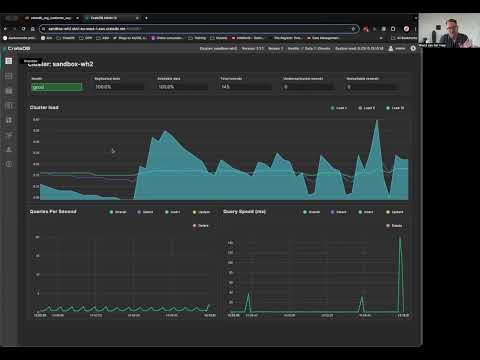
Task: Open the Views icon in the CrateDB sidebar
Action: point(9,106)
